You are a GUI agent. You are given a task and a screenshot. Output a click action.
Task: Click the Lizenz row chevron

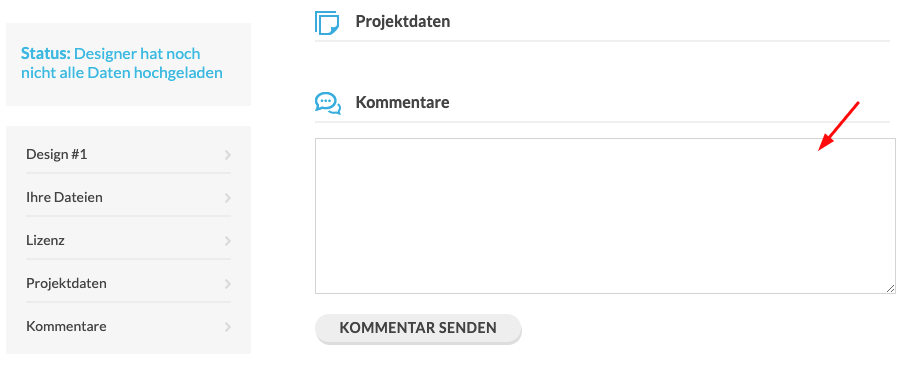pos(228,241)
